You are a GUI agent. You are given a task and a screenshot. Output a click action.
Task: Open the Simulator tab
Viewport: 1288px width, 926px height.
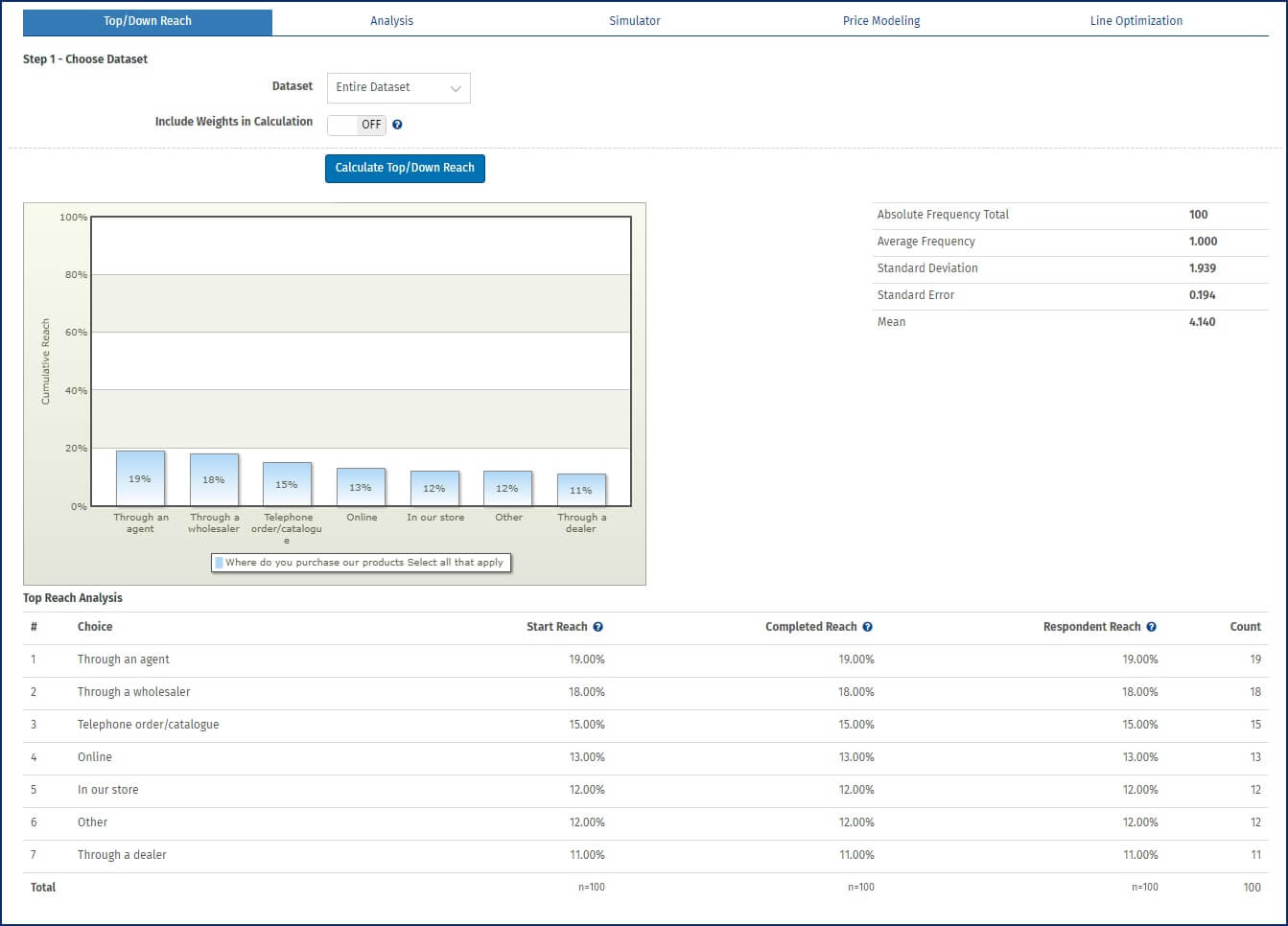point(634,21)
